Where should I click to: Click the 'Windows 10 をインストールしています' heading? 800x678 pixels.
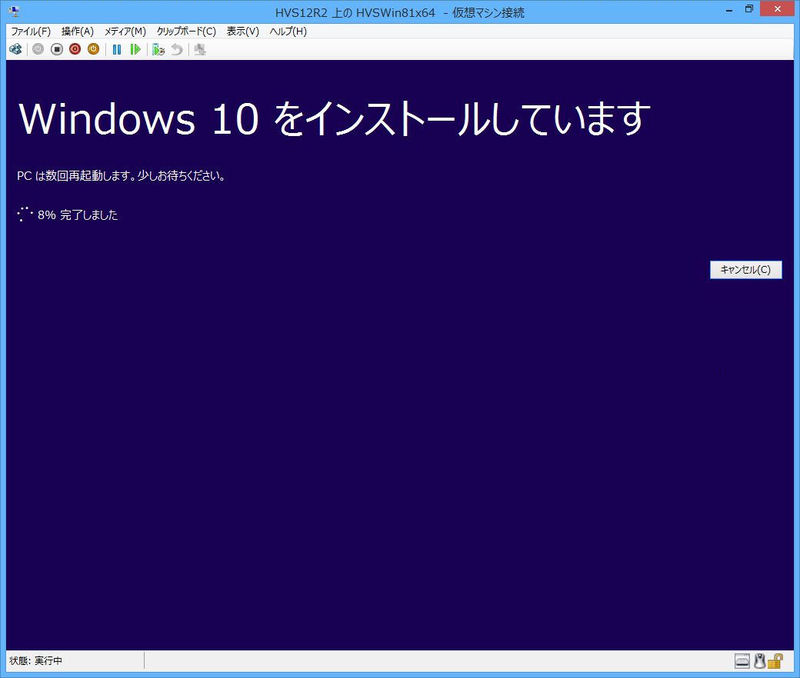tap(334, 119)
